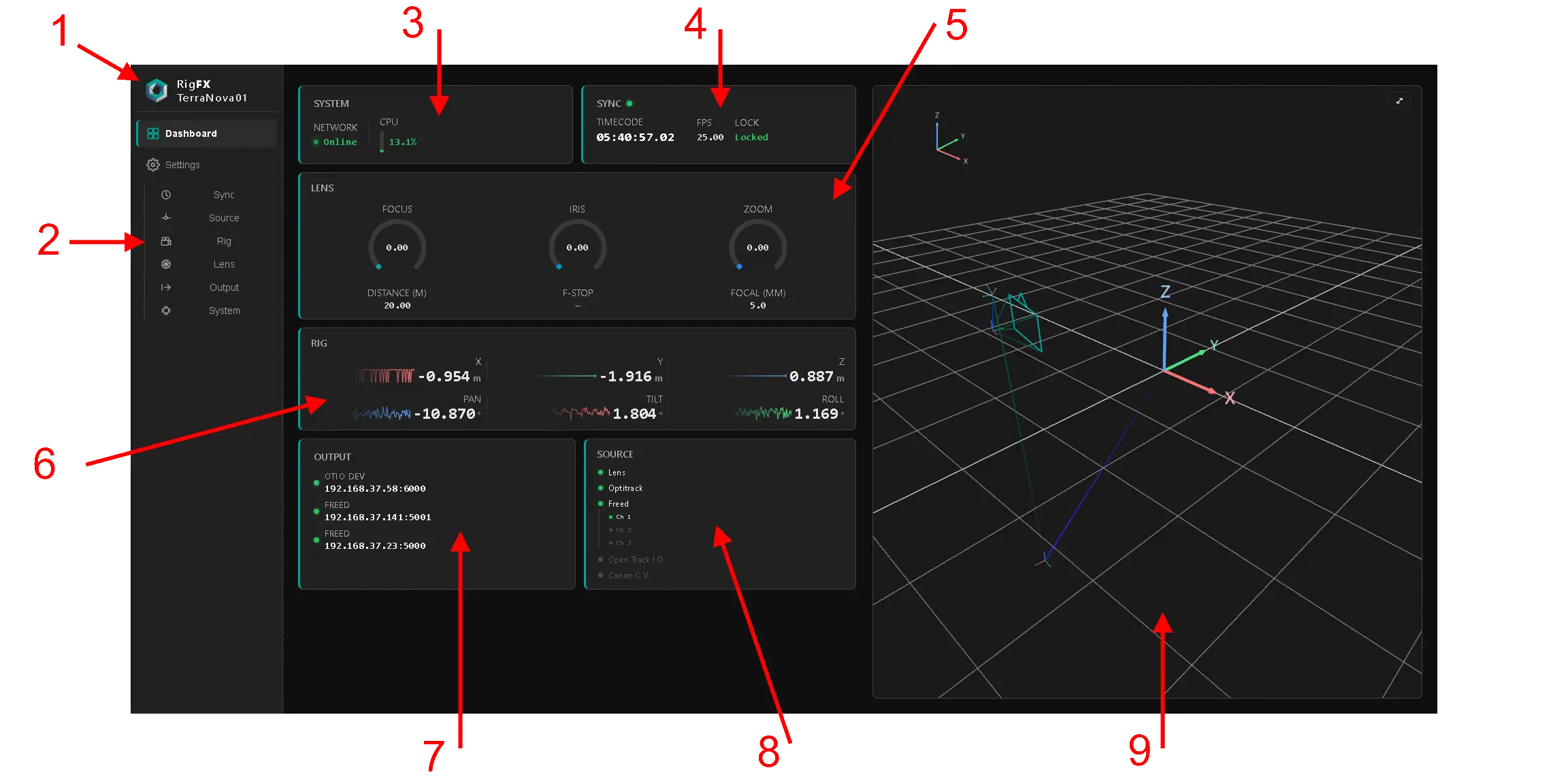The image size is (1568, 779).
Task: Click the small XYZ orientation gizmo
Action: click(x=950, y=140)
